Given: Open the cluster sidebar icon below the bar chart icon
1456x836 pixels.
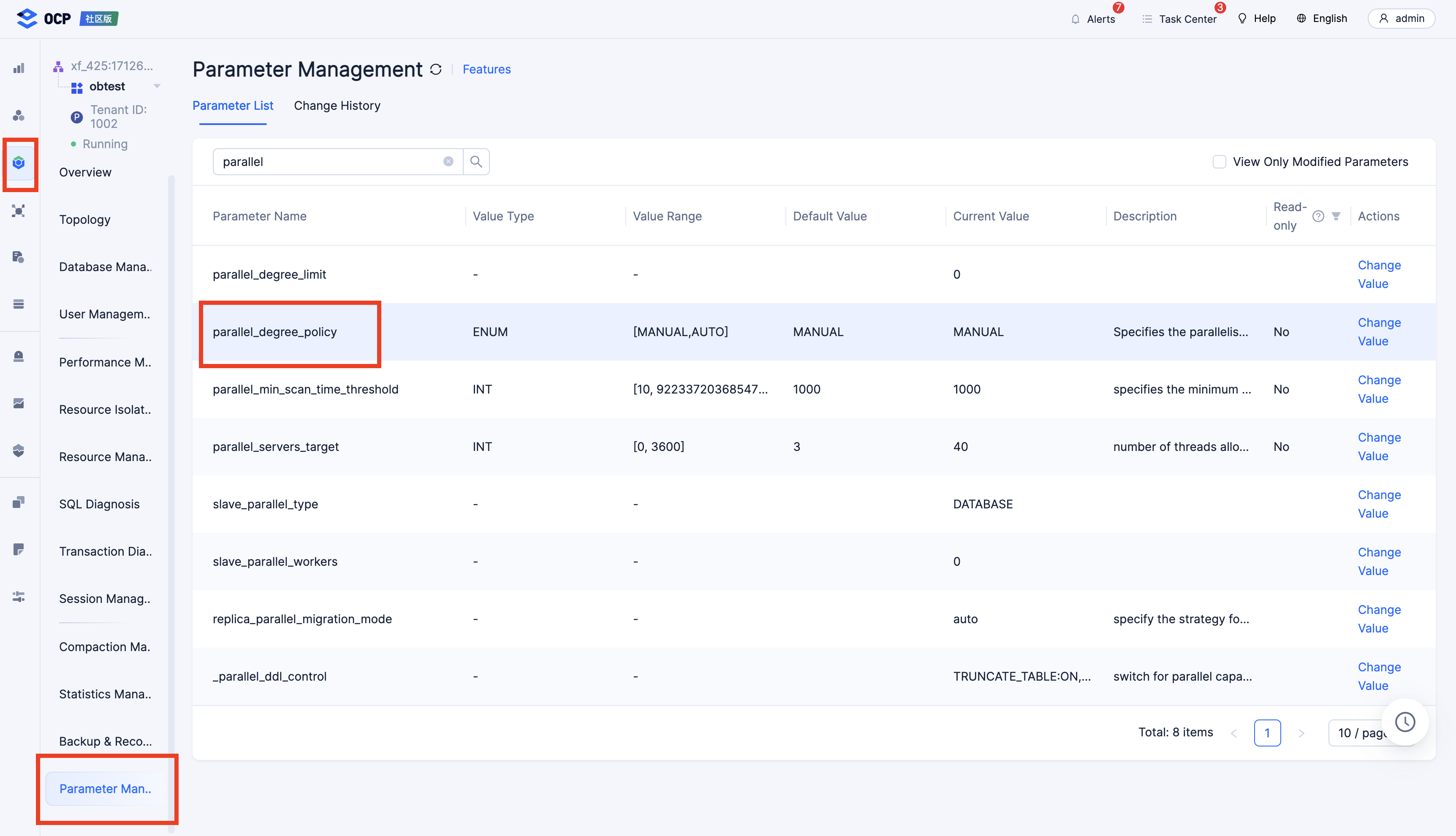Looking at the screenshot, I should [19, 115].
